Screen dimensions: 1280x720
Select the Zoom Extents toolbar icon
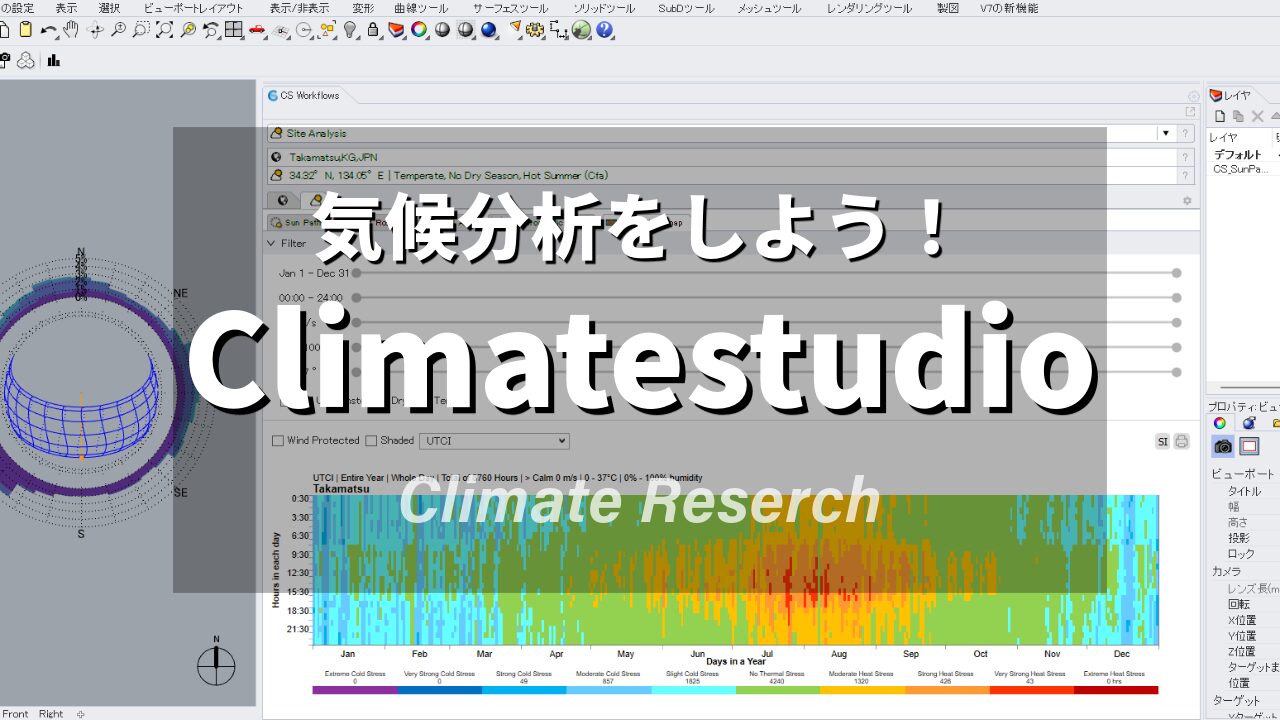pos(164,30)
